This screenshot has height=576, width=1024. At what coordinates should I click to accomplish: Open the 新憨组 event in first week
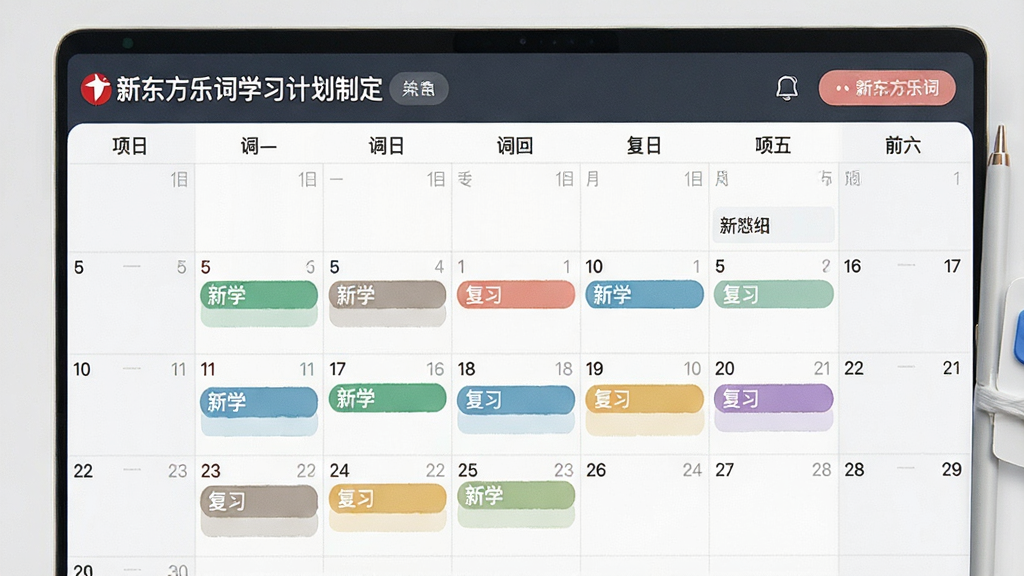coord(773,225)
